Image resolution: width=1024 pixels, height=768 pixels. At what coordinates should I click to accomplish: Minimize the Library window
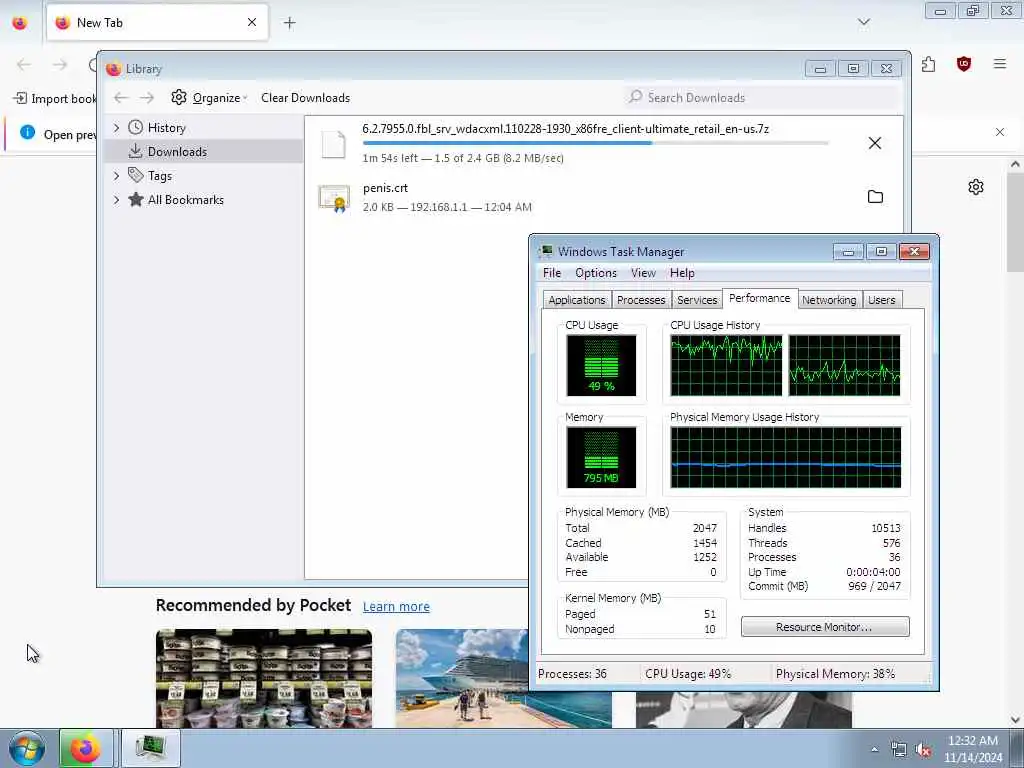pyautogui.click(x=820, y=69)
